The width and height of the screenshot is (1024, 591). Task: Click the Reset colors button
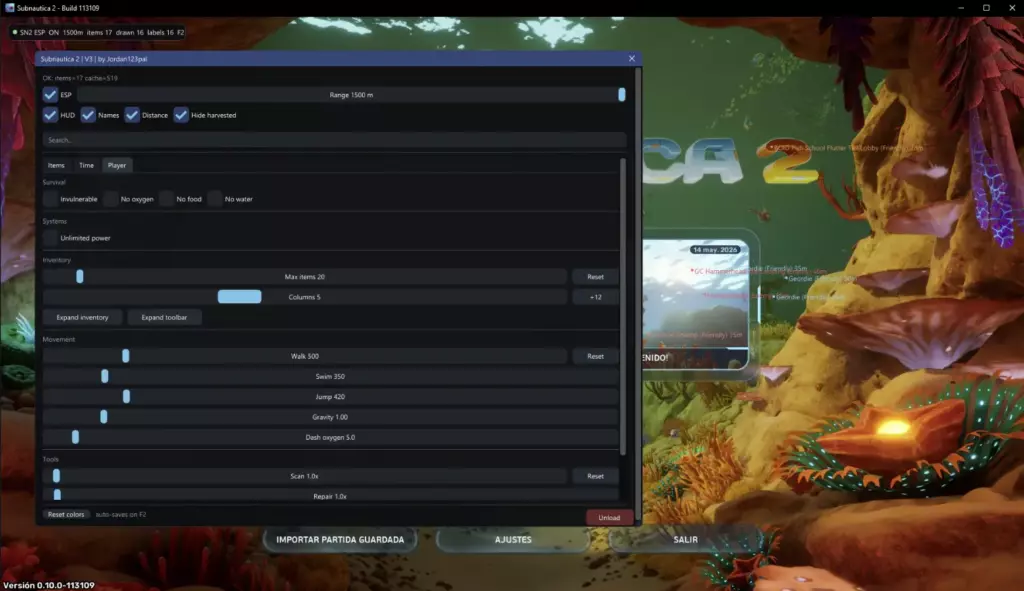66,515
